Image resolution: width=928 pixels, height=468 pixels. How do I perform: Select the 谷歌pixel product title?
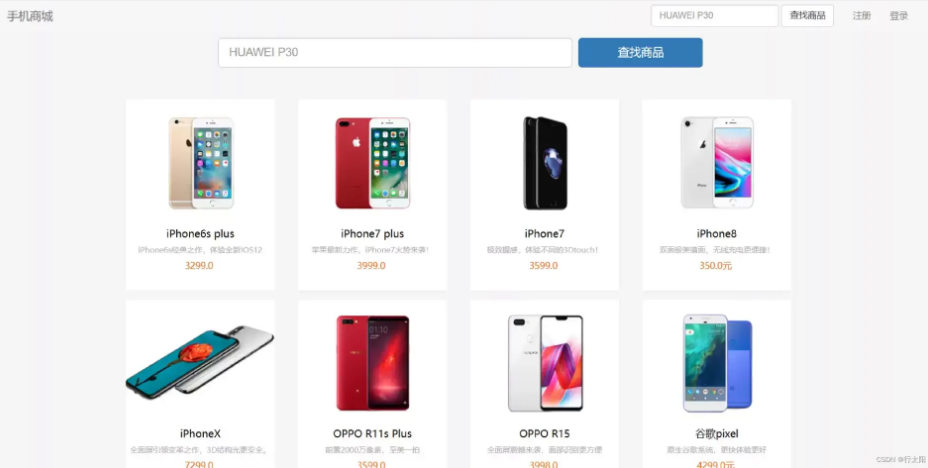[717, 434]
